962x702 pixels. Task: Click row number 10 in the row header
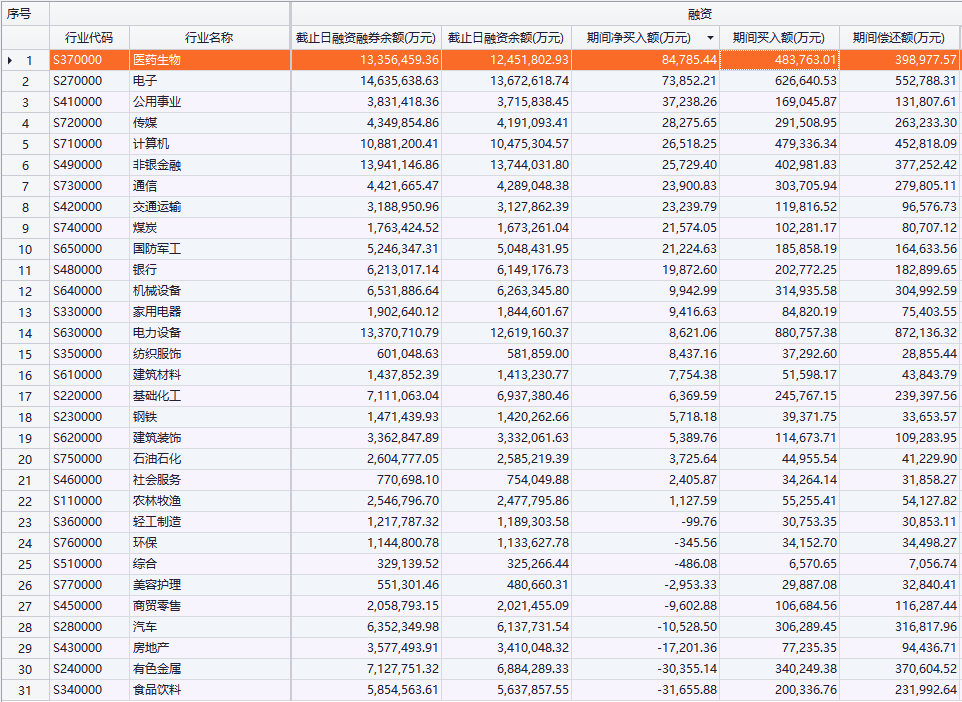[x=25, y=249]
